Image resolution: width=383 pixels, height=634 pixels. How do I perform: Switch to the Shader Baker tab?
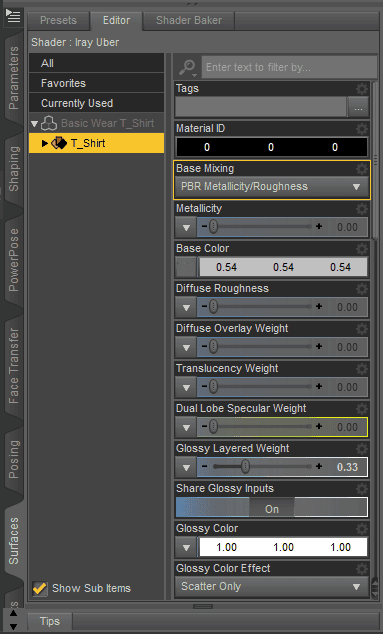[x=189, y=20]
